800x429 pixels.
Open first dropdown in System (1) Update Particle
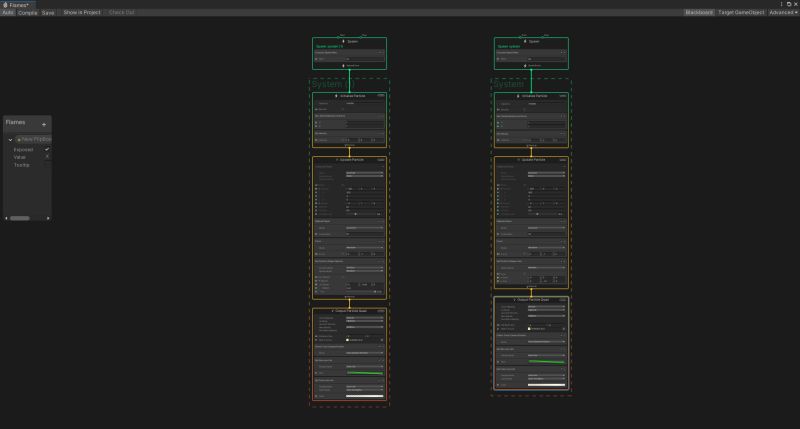(365, 173)
